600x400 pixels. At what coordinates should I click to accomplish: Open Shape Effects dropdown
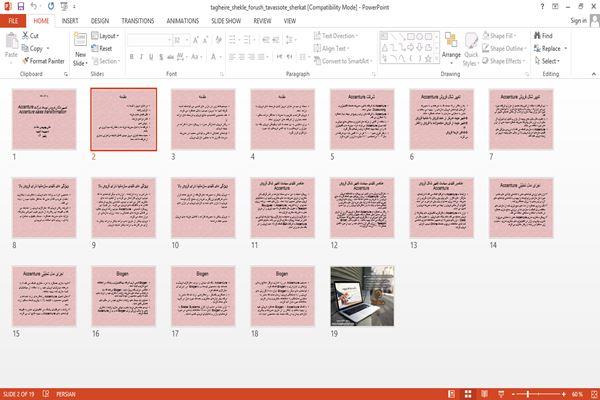[x=504, y=61]
